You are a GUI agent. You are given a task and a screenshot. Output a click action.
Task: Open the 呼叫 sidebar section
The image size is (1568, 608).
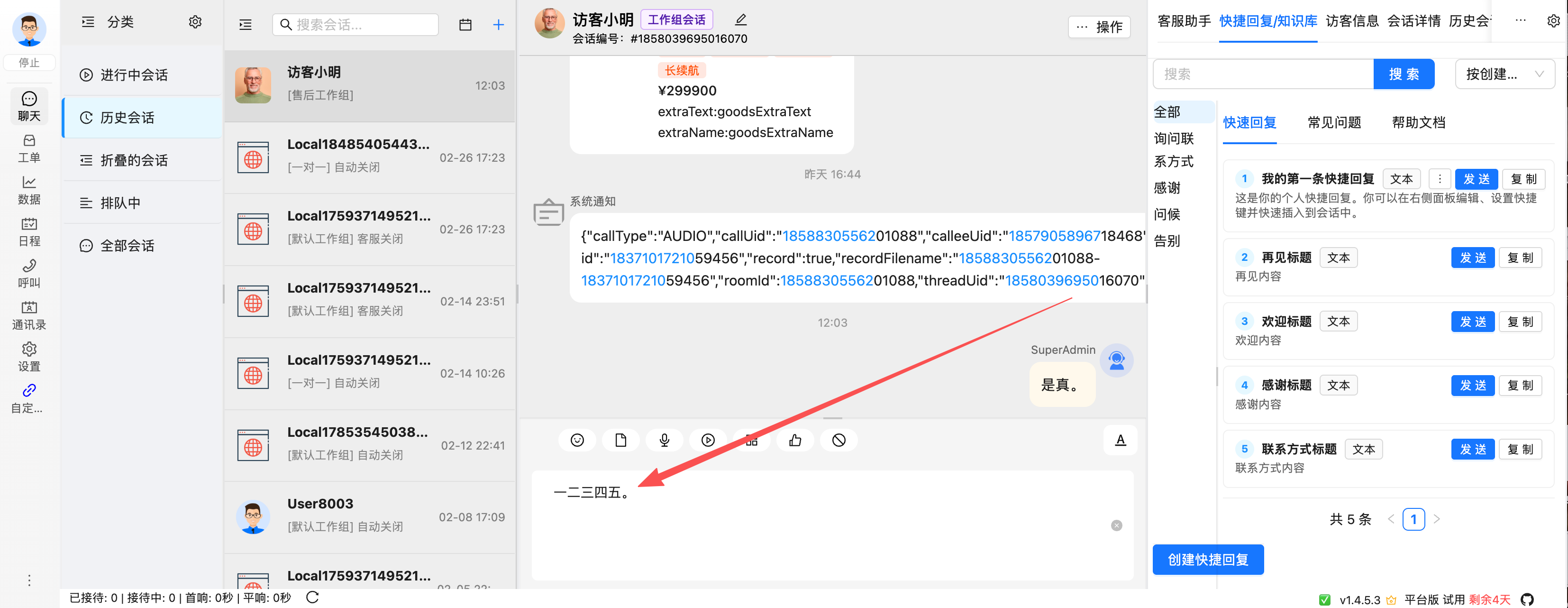click(28, 274)
